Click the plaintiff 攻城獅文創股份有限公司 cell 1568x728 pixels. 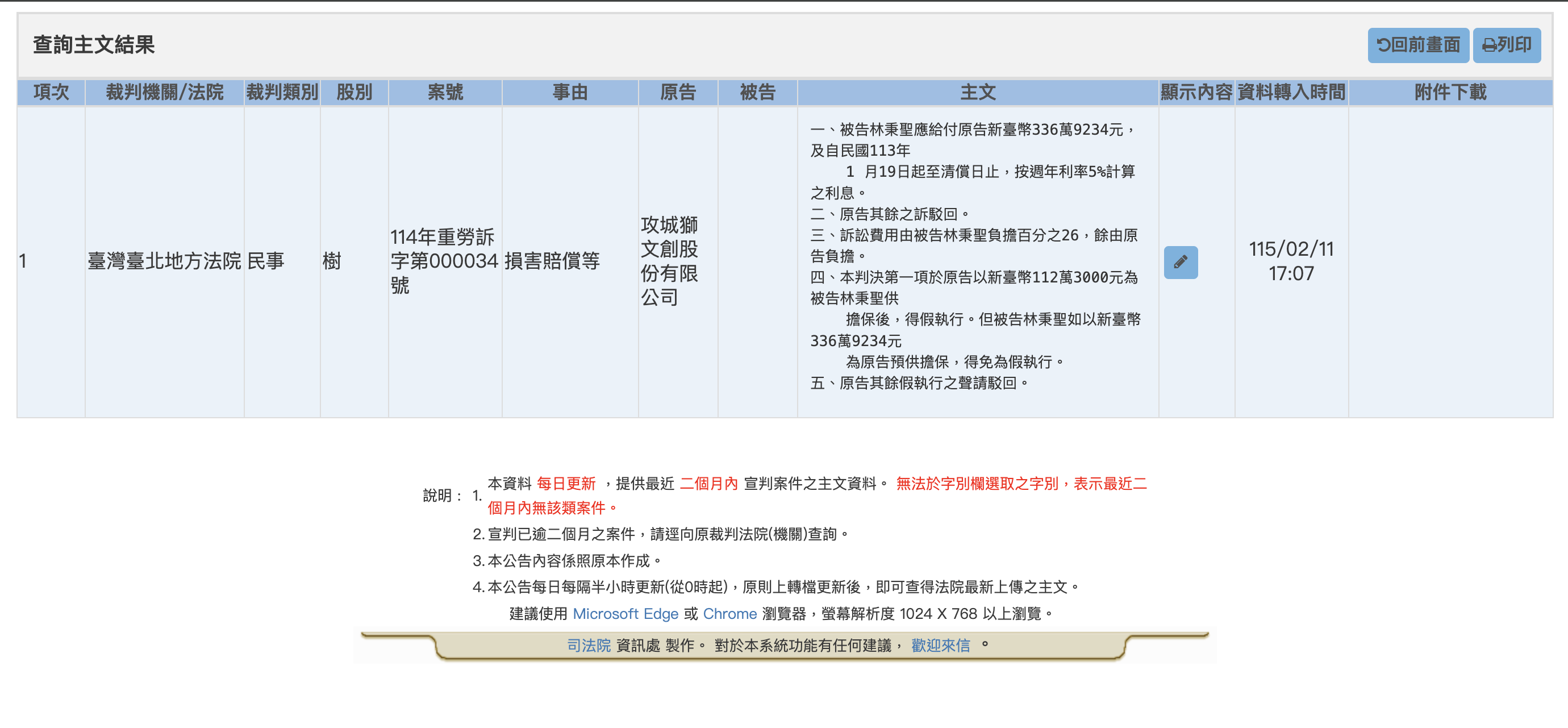[669, 261]
